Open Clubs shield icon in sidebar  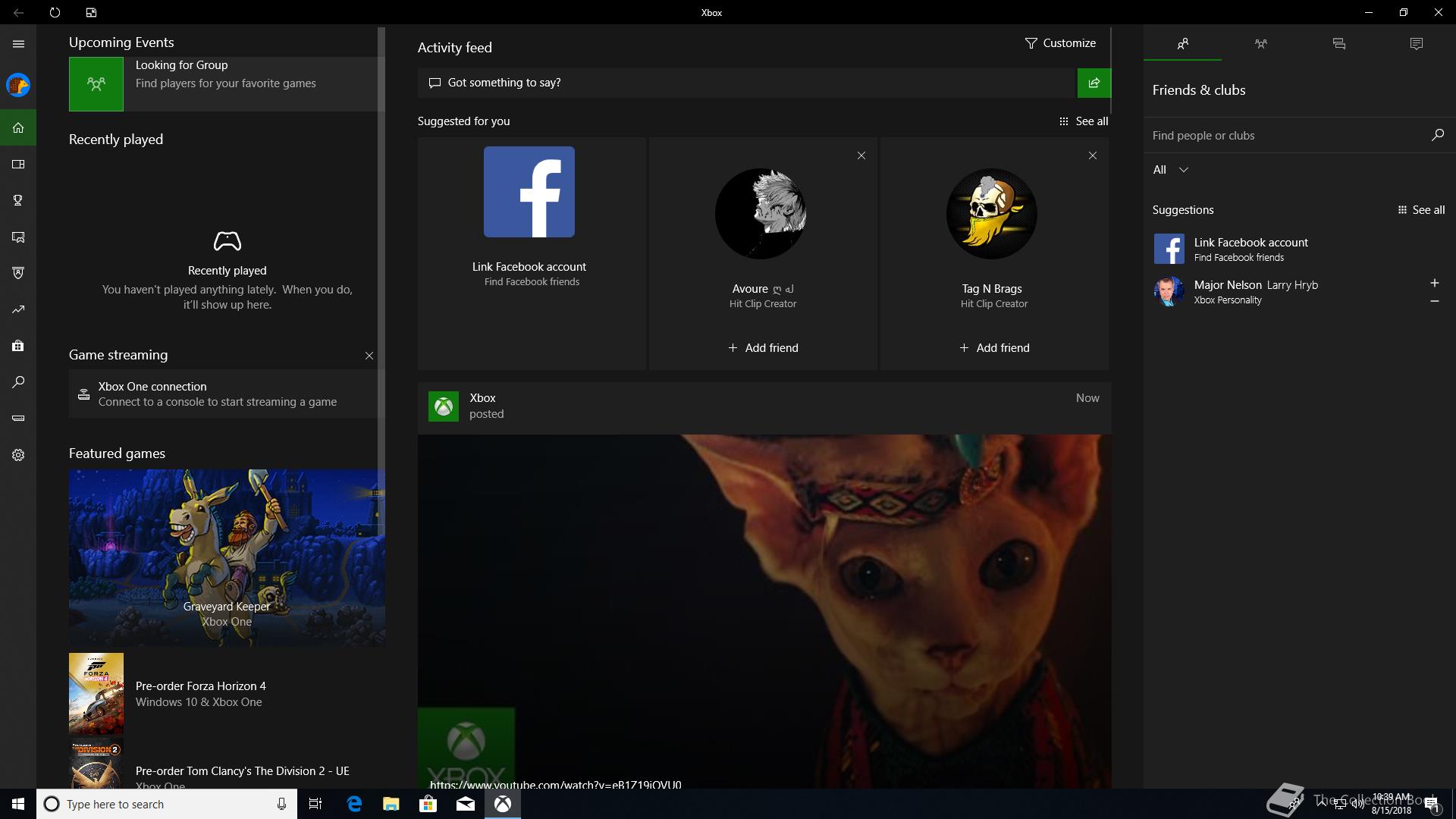pos(18,273)
